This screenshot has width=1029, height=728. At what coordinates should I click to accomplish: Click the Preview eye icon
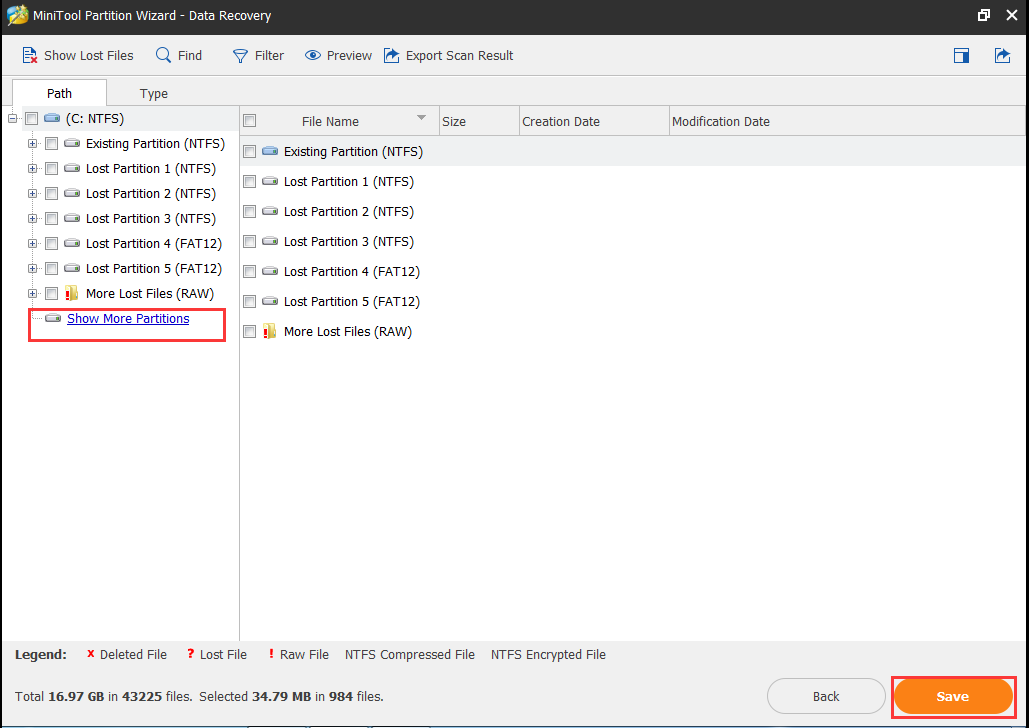[313, 56]
